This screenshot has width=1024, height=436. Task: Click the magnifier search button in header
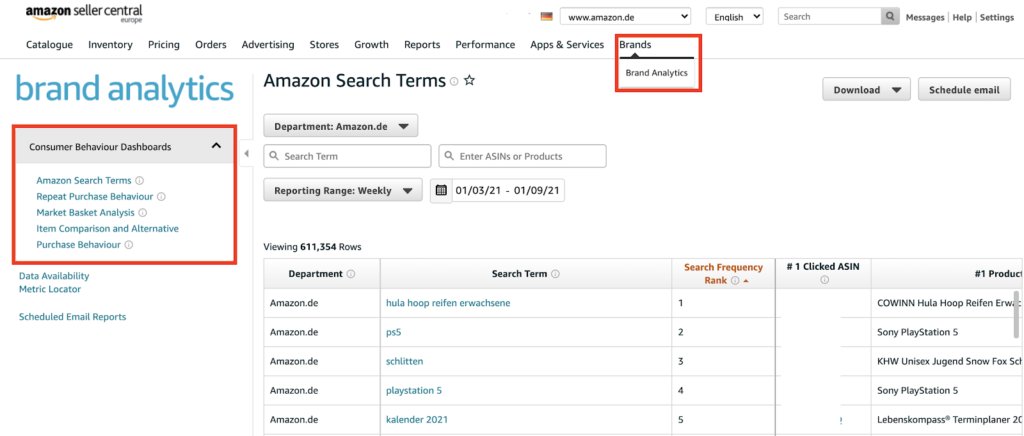pyautogui.click(x=889, y=17)
